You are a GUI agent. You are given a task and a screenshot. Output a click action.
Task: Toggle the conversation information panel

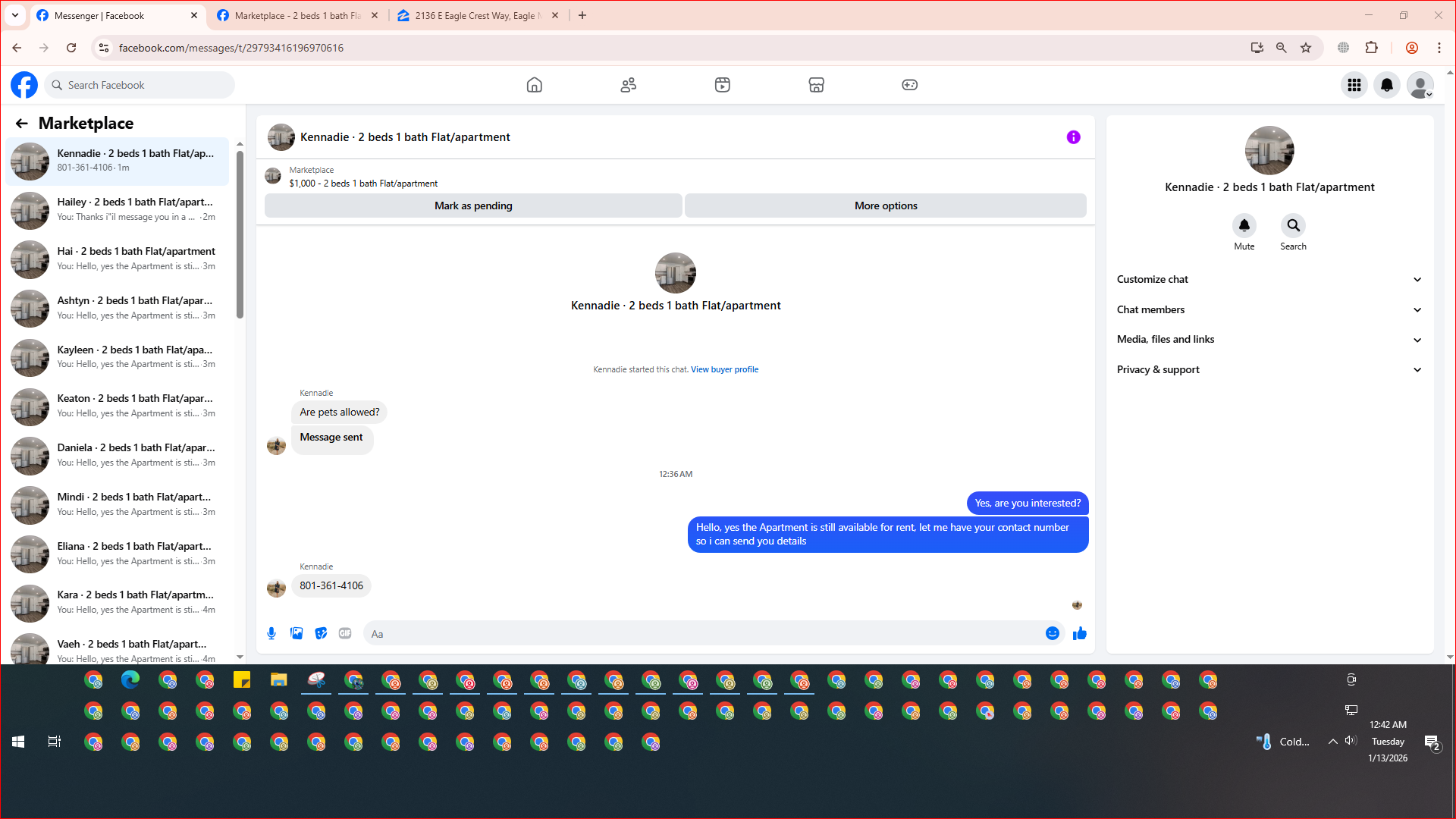pos(1073,137)
